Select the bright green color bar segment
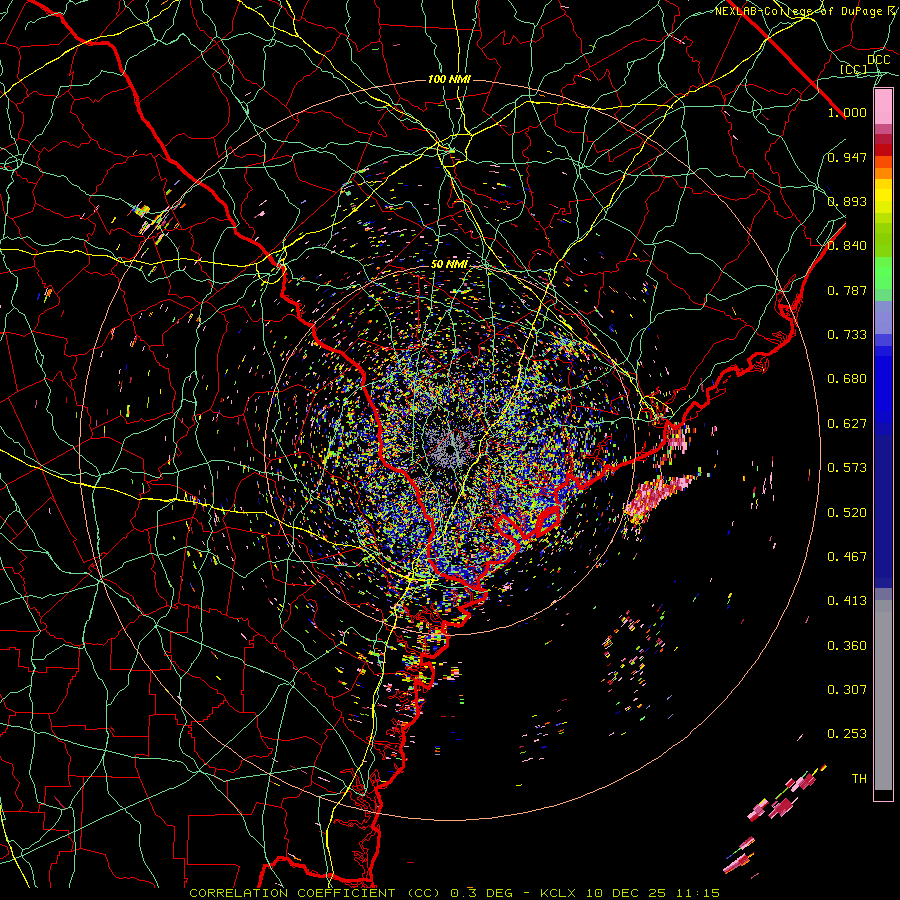 pyautogui.click(x=883, y=273)
